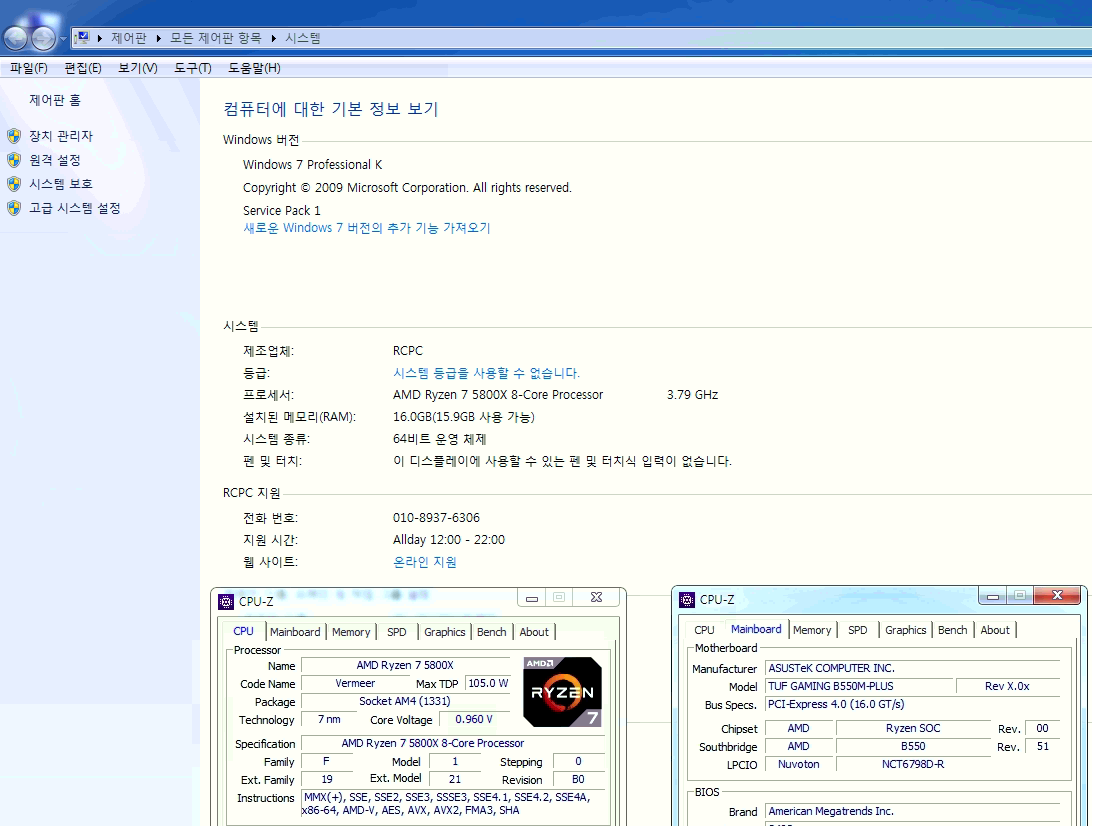1093x826 pixels.
Task: Click shield icon next to 고급 시스템 설정
Action: click(14, 208)
